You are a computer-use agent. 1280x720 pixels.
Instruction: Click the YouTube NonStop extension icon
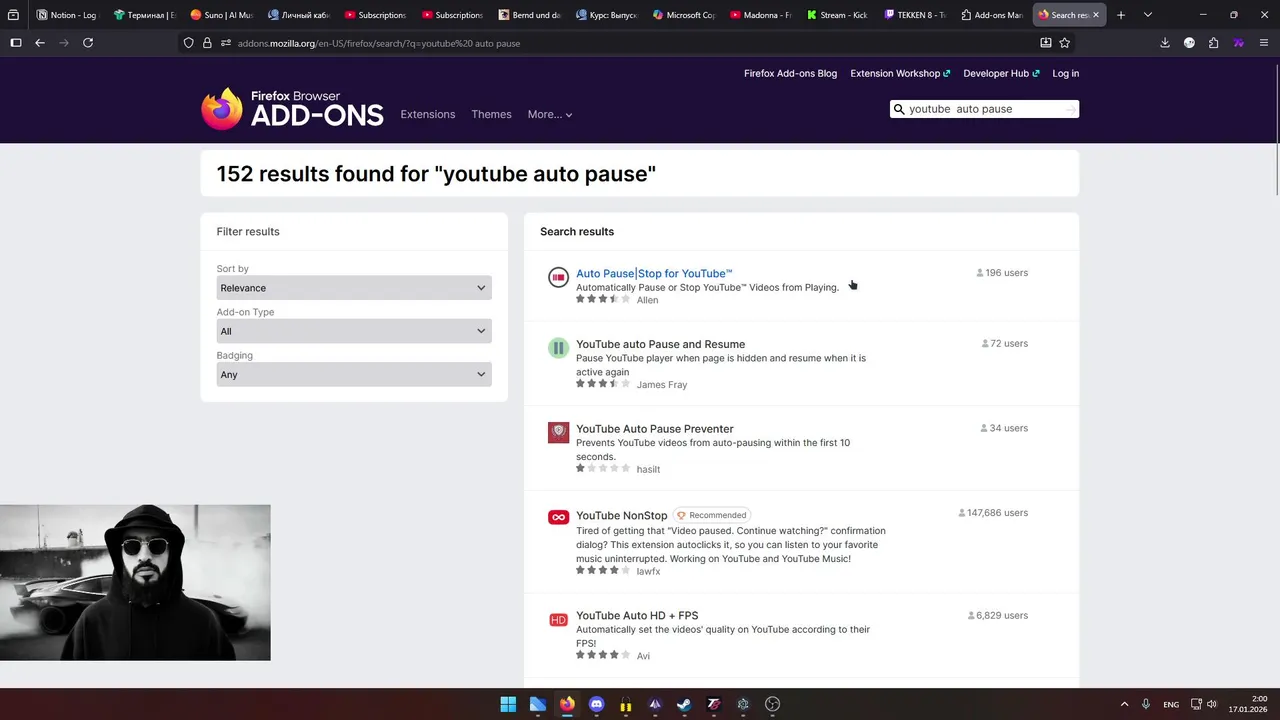click(558, 517)
